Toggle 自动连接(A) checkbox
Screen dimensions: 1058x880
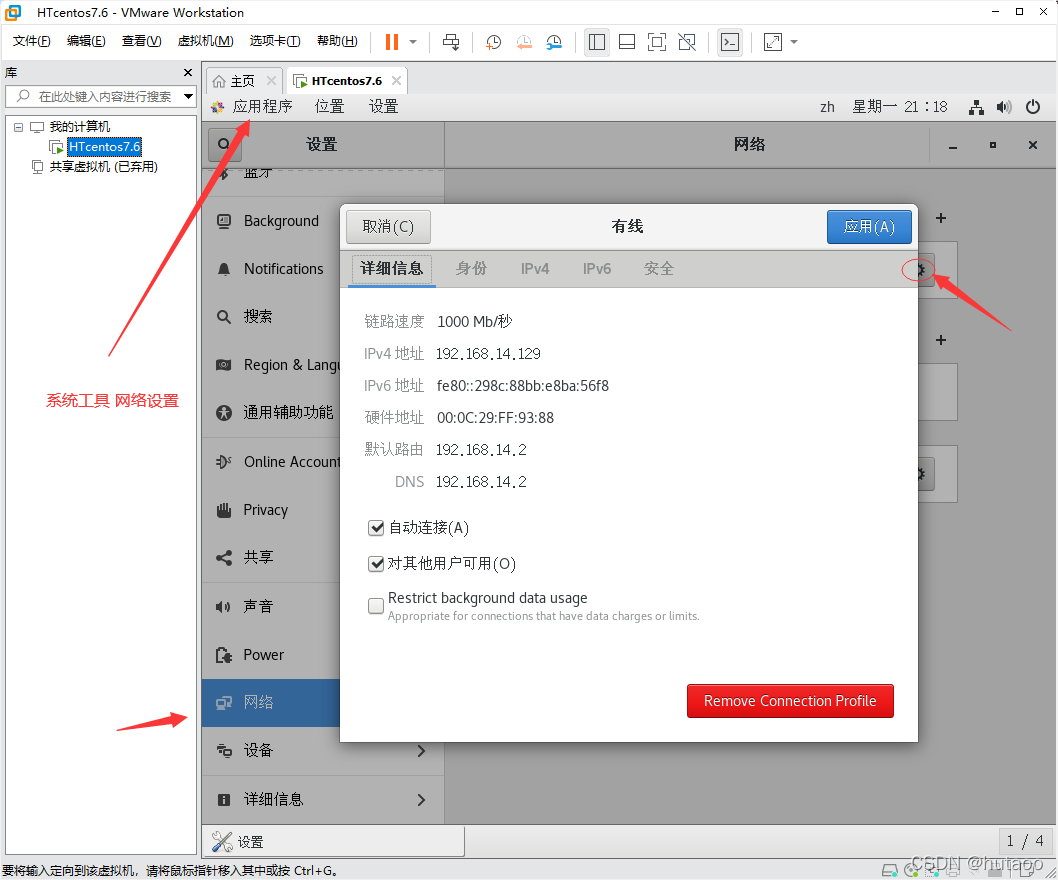(x=376, y=528)
